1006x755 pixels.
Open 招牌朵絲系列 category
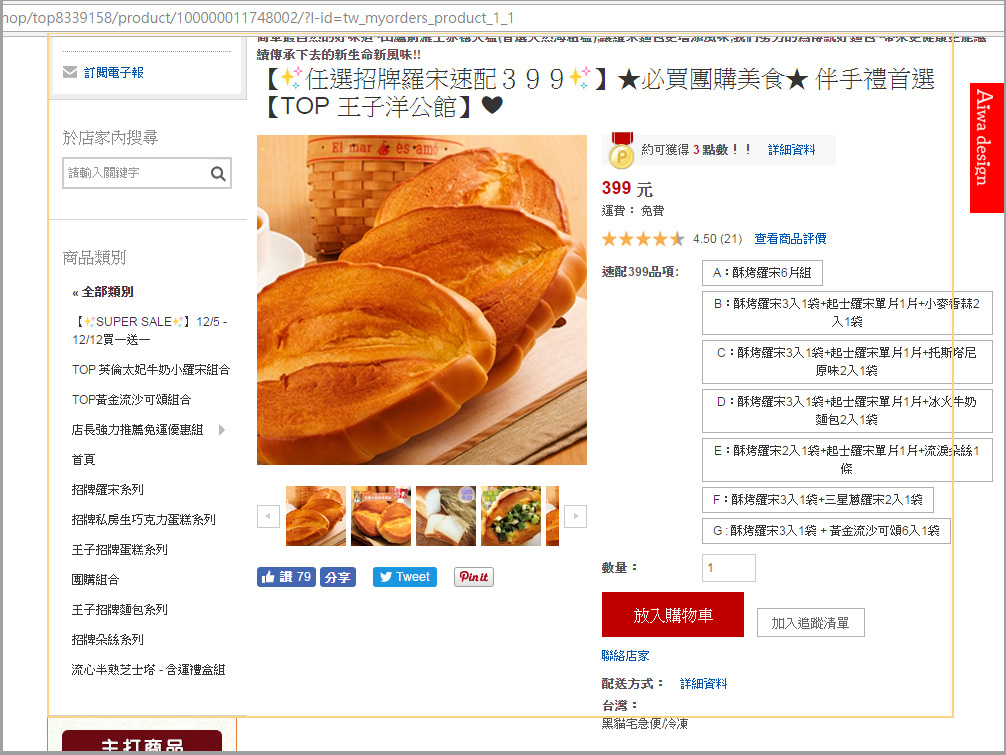[x=108, y=640]
